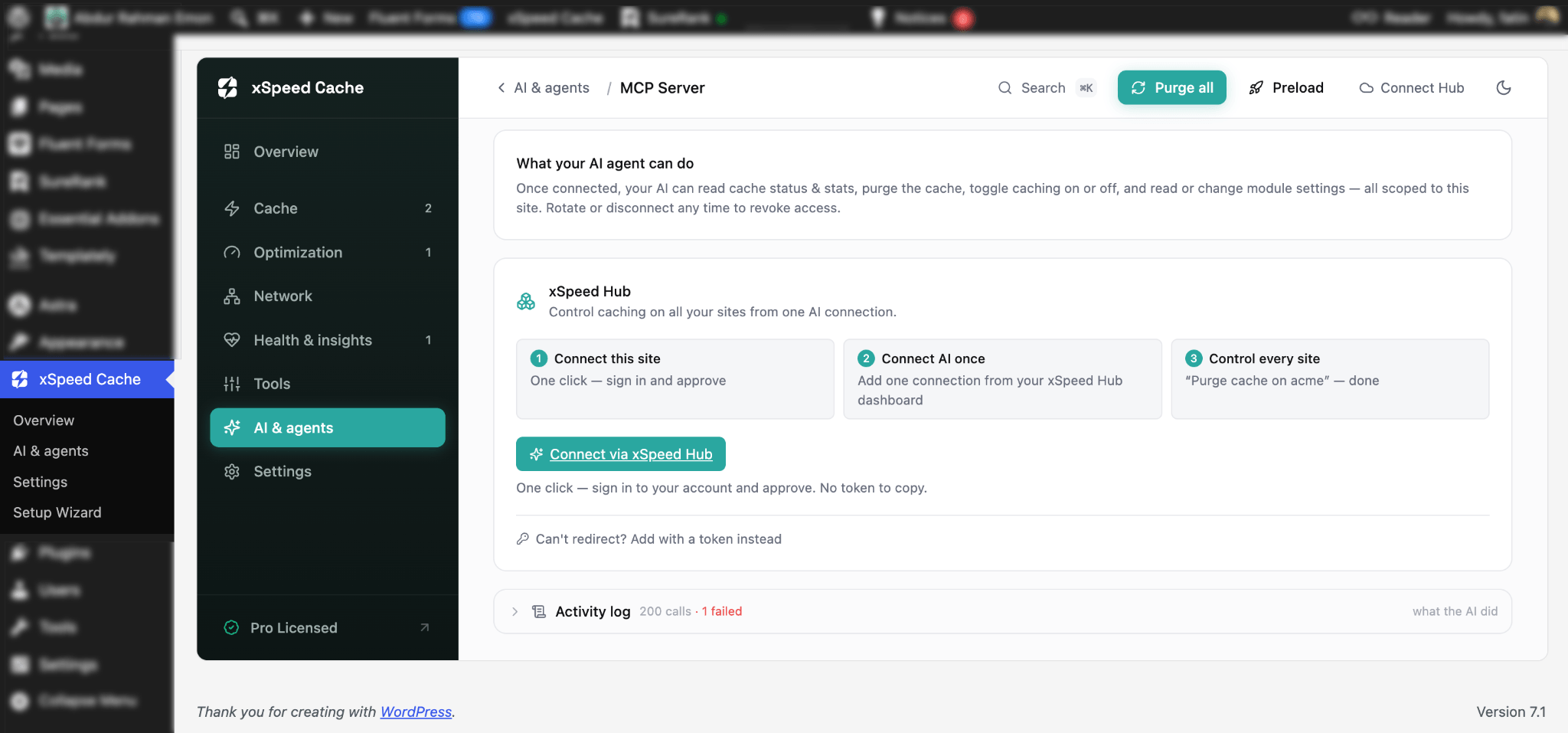The height and width of the screenshot is (733, 1568).
Task: Click the Network nodes icon
Action: pyautogui.click(x=232, y=296)
